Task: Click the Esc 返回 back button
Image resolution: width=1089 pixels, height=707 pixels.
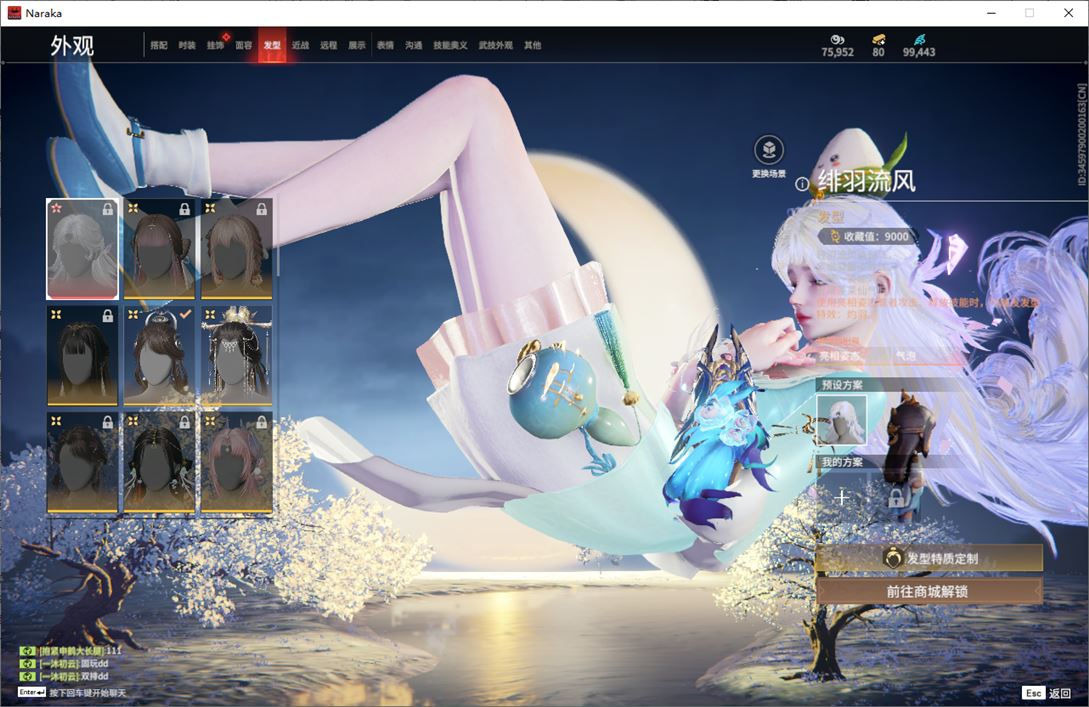Action: click(x=1047, y=692)
